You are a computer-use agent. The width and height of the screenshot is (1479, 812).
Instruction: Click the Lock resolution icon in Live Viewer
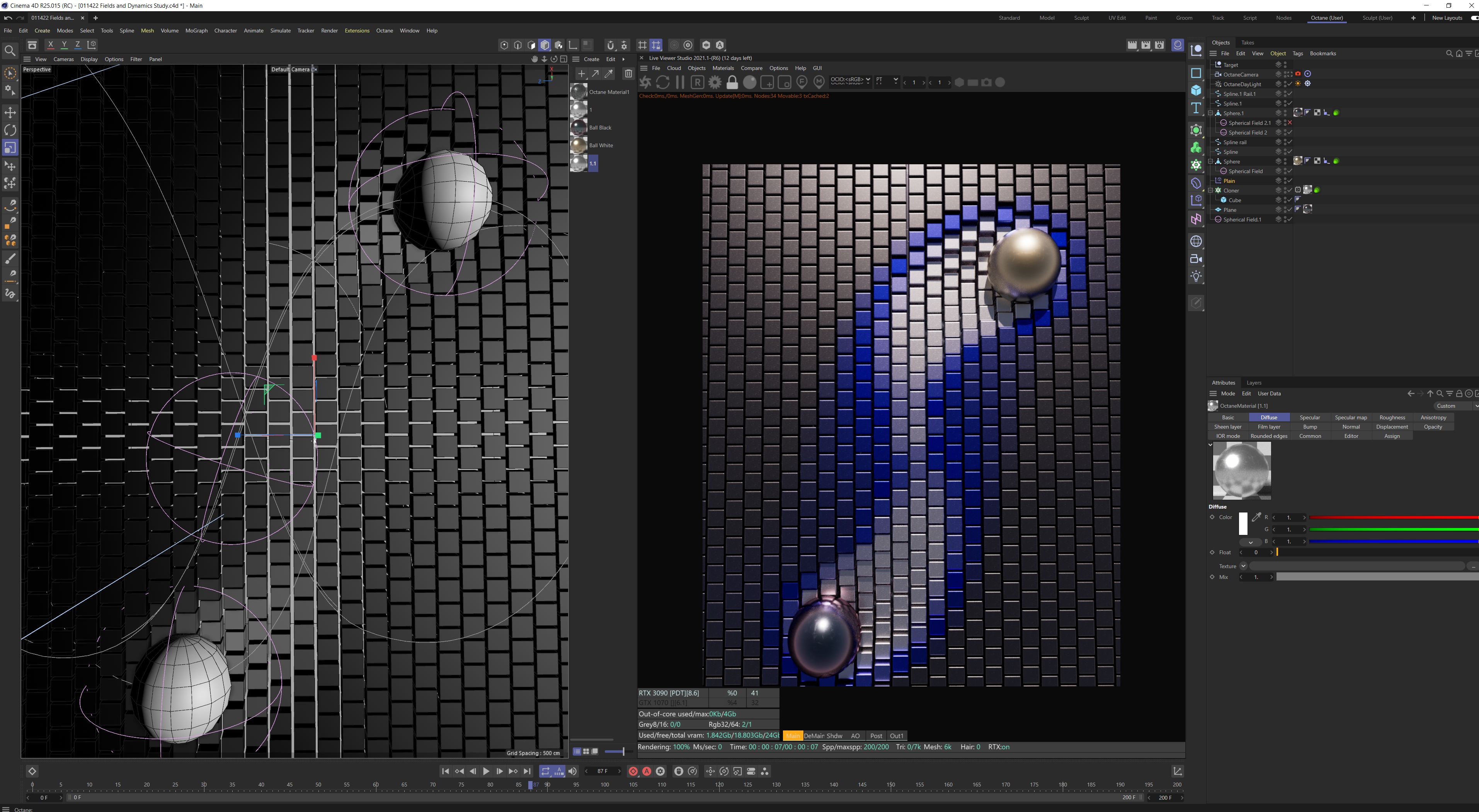coord(732,82)
